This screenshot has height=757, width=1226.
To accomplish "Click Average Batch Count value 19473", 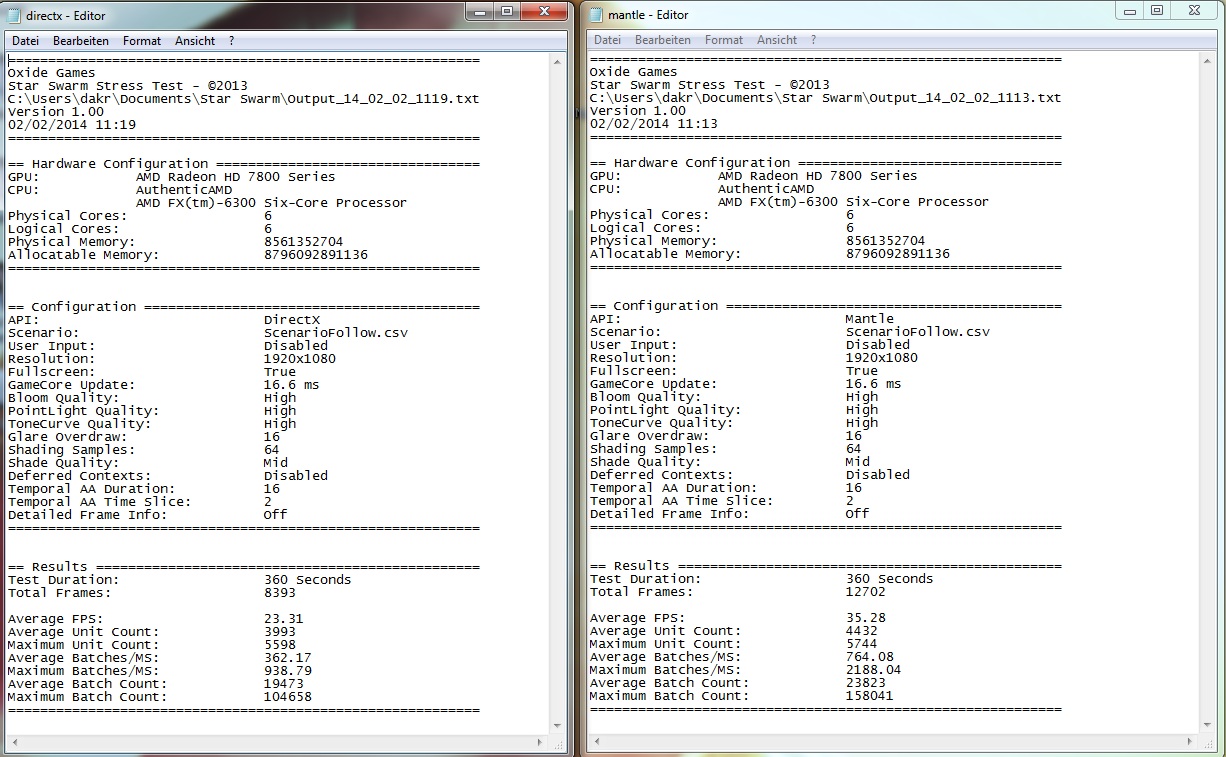I will click(284, 684).
